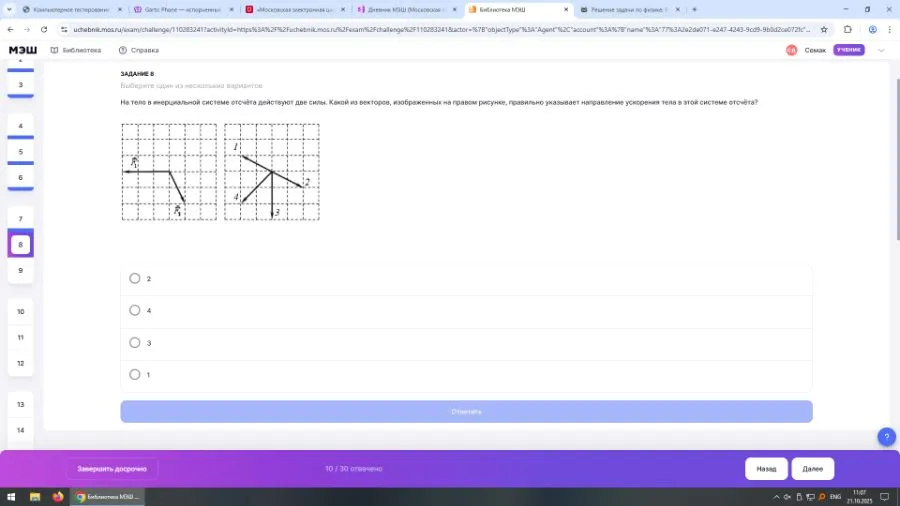Go to question 9 in sidebar
Viewport: 900px width, 506px height.
tap(21, 271)
